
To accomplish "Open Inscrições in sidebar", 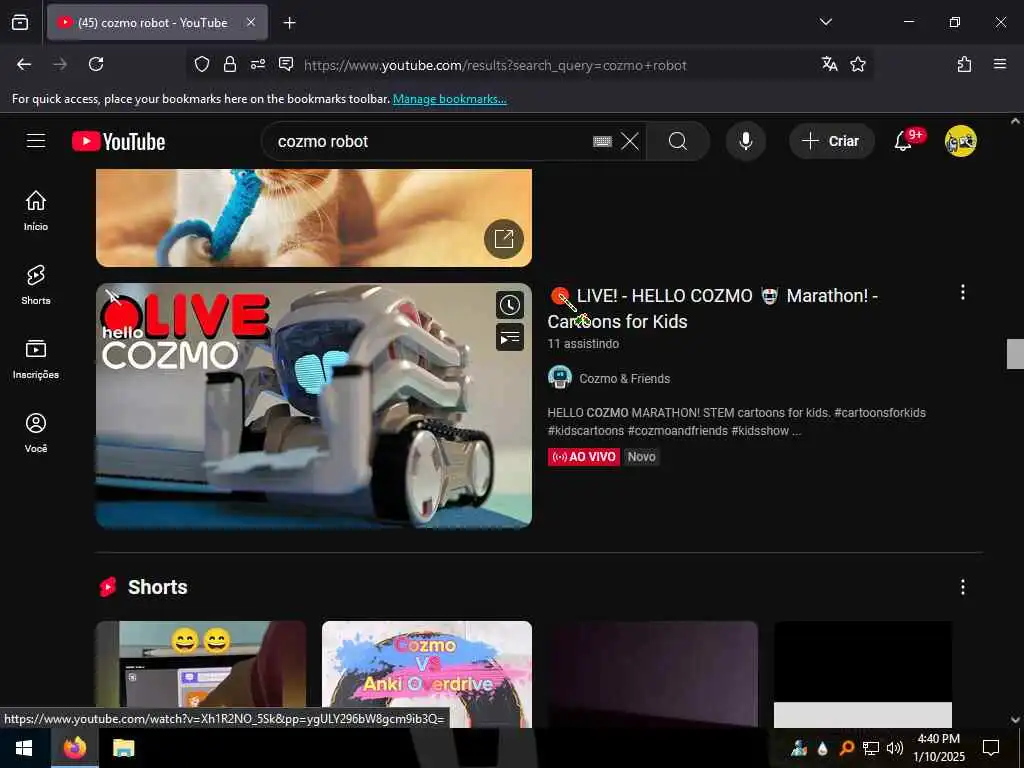I will [x=36, y=359].
